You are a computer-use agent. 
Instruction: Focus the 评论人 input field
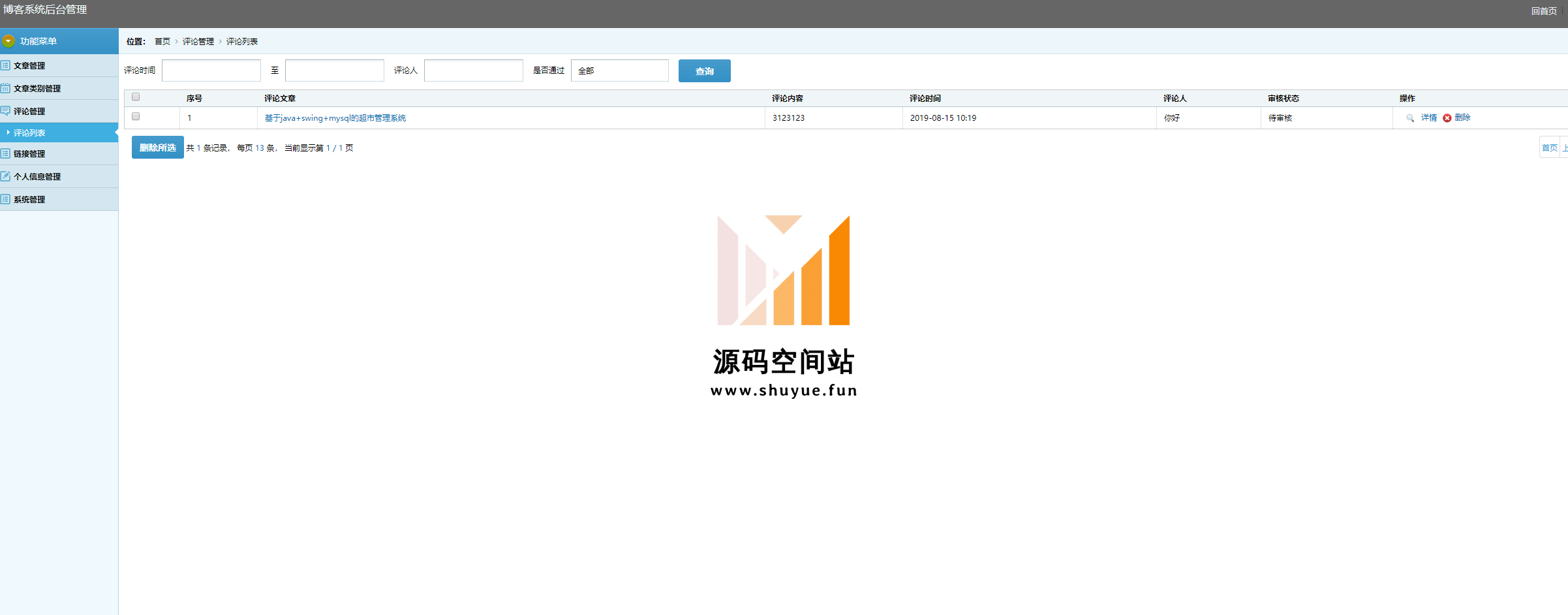pos(474,71)
